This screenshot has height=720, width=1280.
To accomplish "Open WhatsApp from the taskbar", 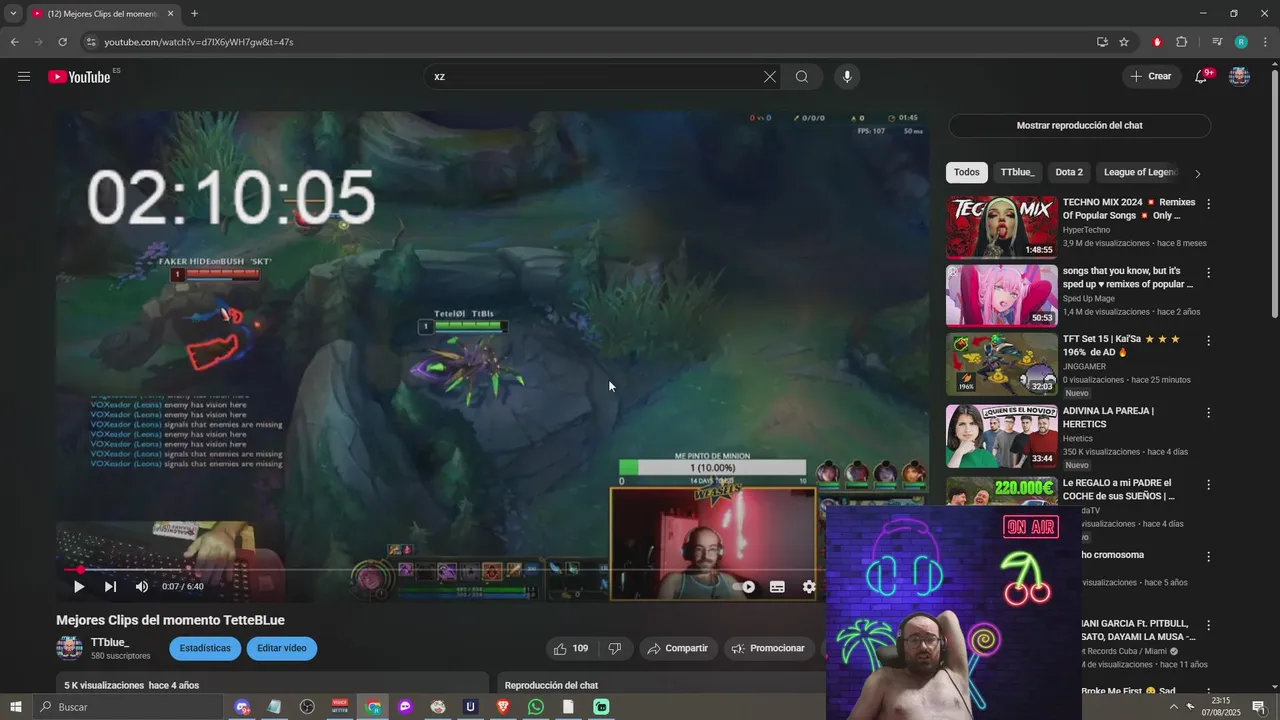I will (535, 707).
